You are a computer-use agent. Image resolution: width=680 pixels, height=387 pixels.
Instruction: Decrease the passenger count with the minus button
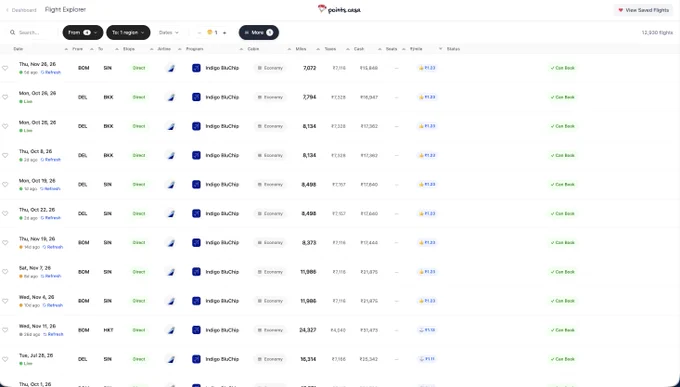(x=199, y=33)
